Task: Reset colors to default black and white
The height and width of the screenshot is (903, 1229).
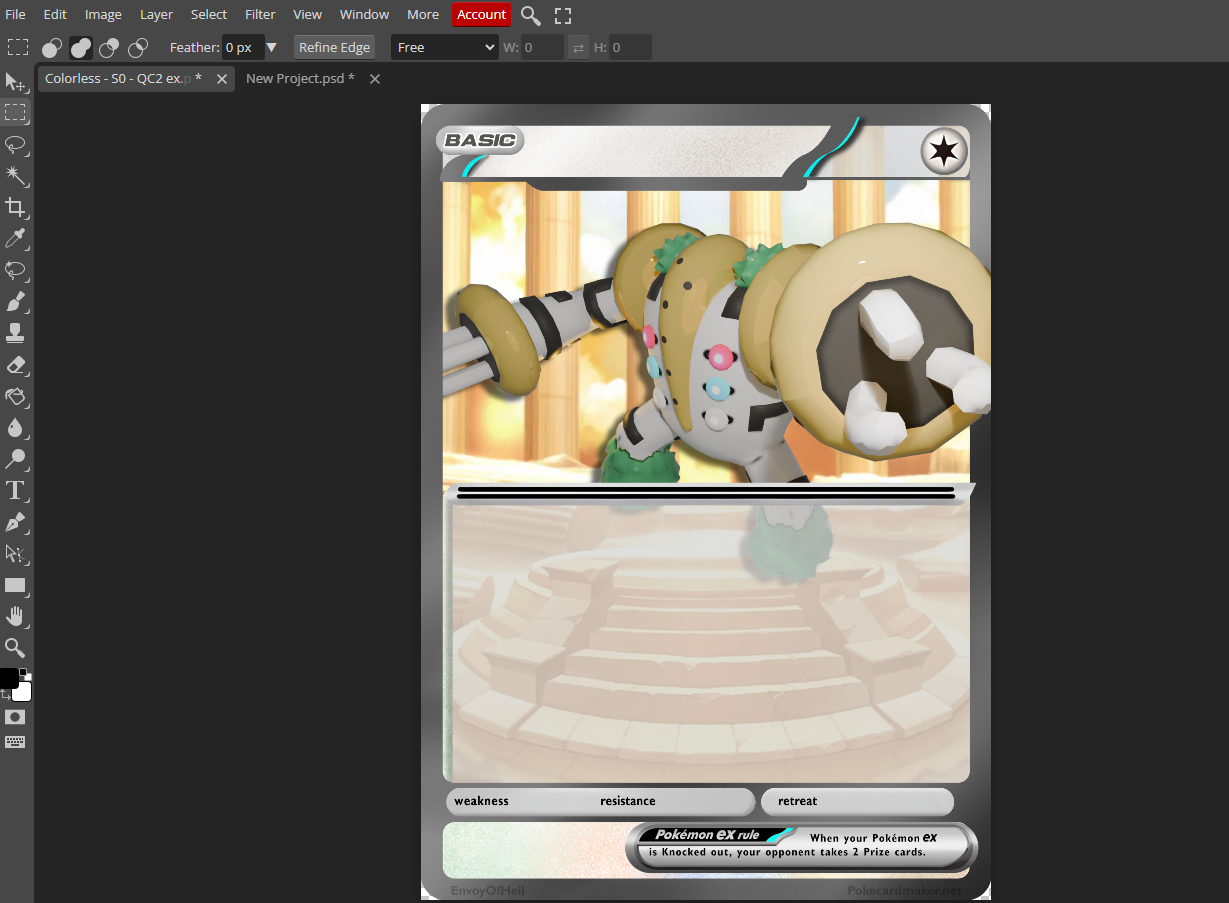Action: tap(24, 673)
